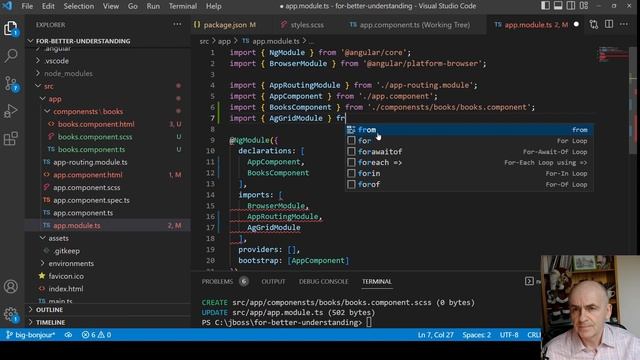
Task: Click the VS Code logo icon
Action: [7, 6]
